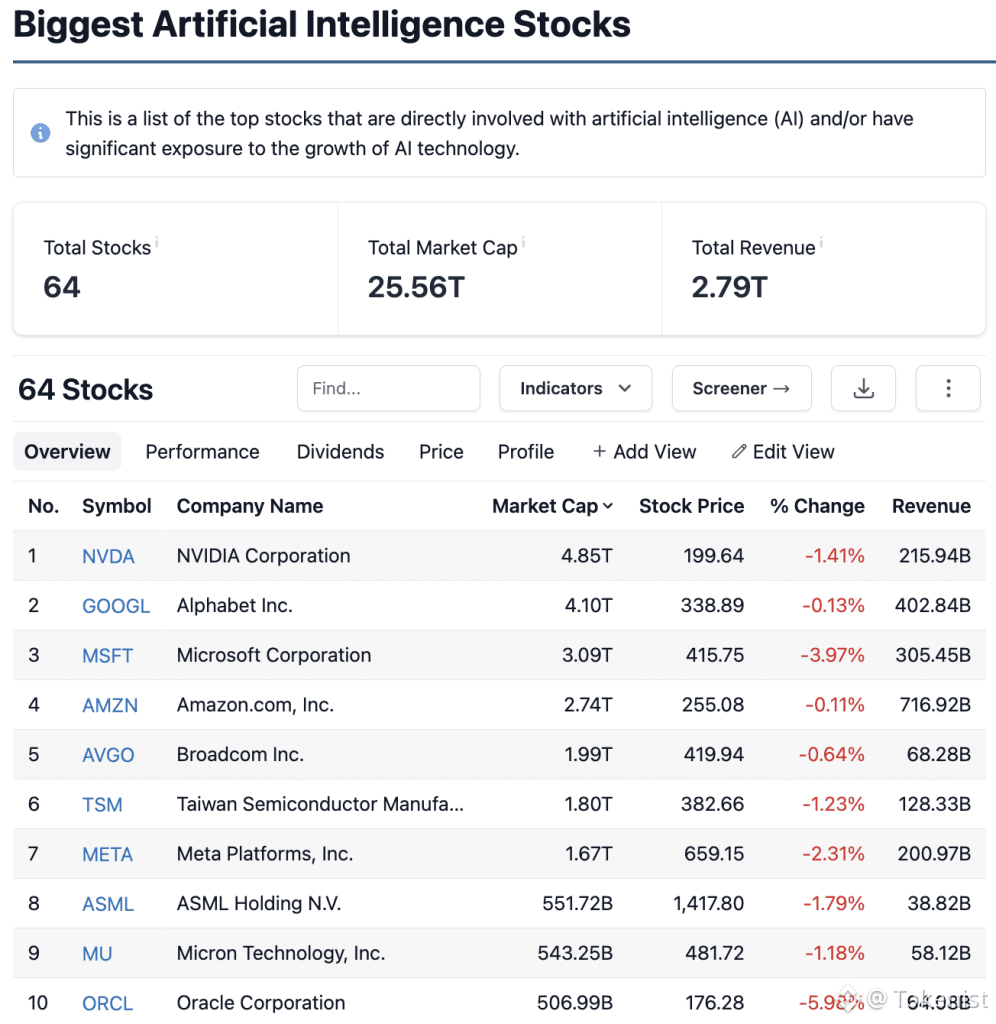996x1024 pixels.
Task: Open the NVDA symbol link
Action: click(108, 556)
